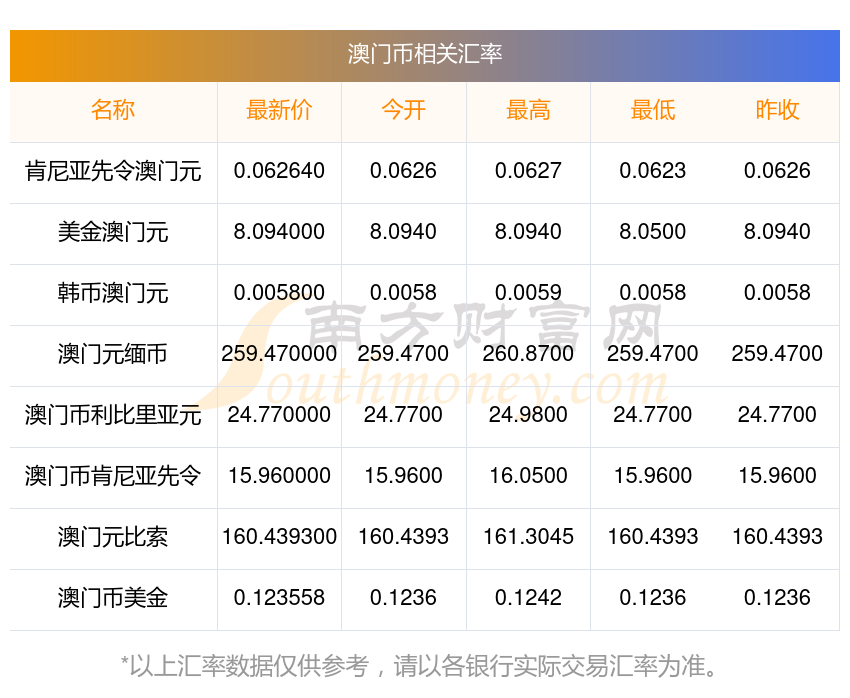Click the highest value 24.9800
The width and height of the screenshot is (850, 698).
(x=528, y=415)
